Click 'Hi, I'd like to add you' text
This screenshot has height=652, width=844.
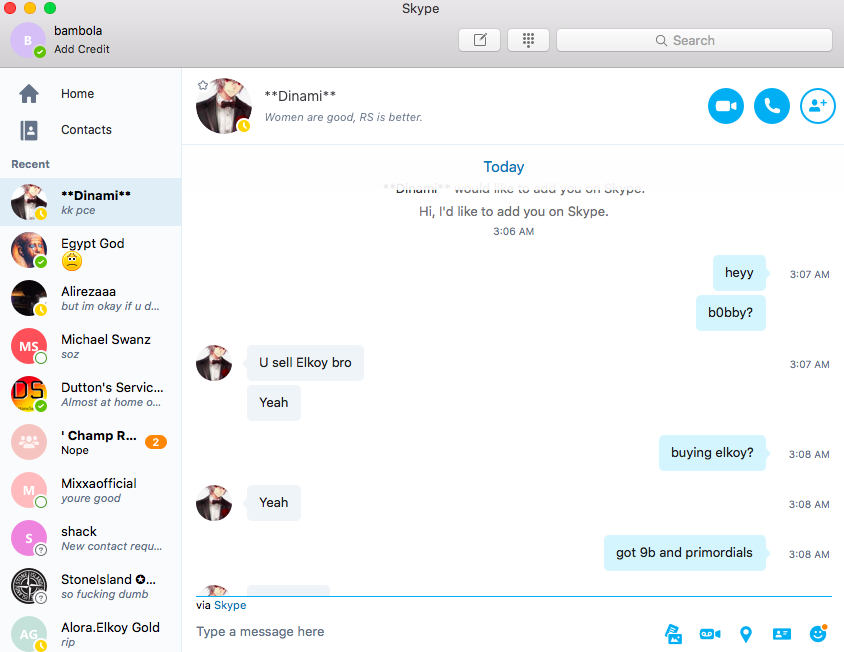(x=514, y=212)
